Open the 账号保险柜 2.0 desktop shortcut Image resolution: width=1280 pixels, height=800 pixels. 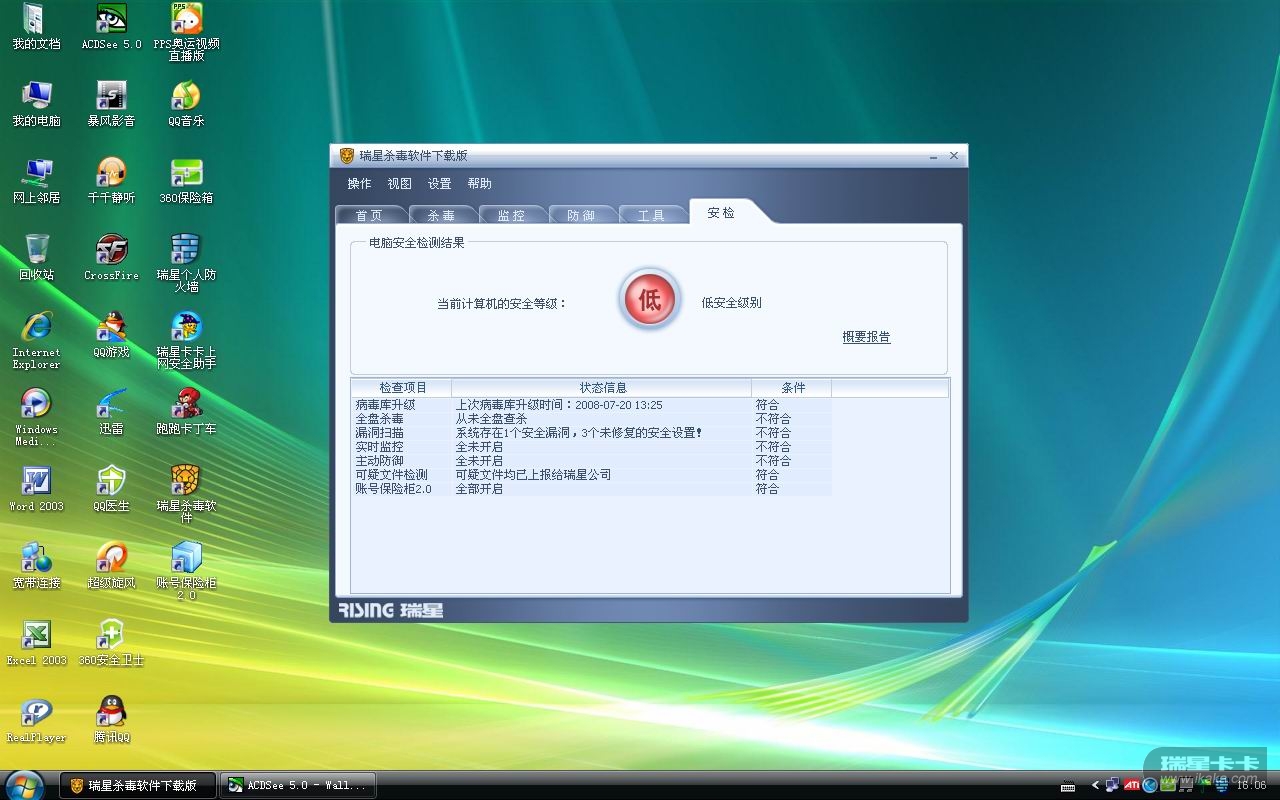tap(186, 572)
